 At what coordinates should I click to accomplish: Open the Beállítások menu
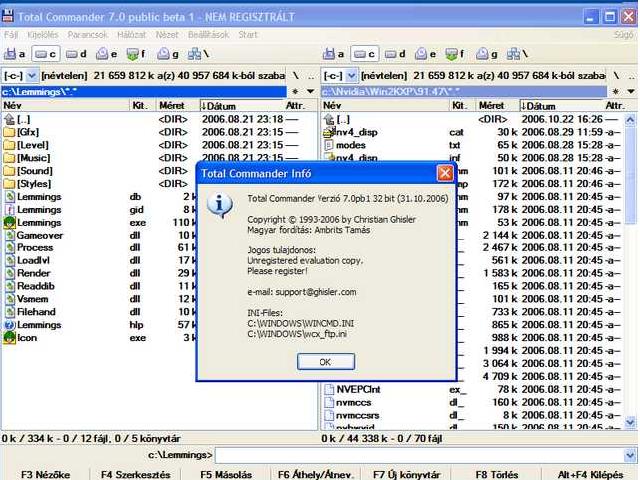click(x=209, y=35)
